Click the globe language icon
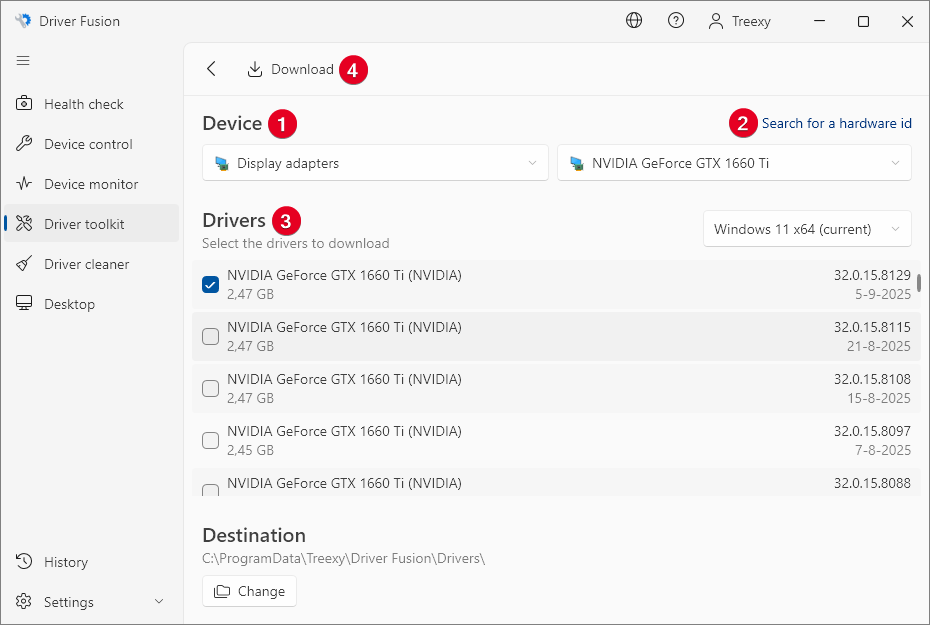This screenshot has width=930, height=625. [634, 21]
